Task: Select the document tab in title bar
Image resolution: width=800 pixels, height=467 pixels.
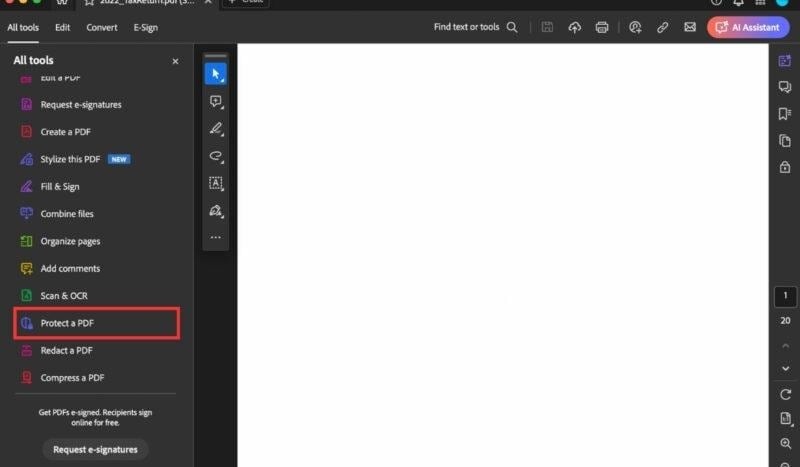Action: click(x=148, y=3)
